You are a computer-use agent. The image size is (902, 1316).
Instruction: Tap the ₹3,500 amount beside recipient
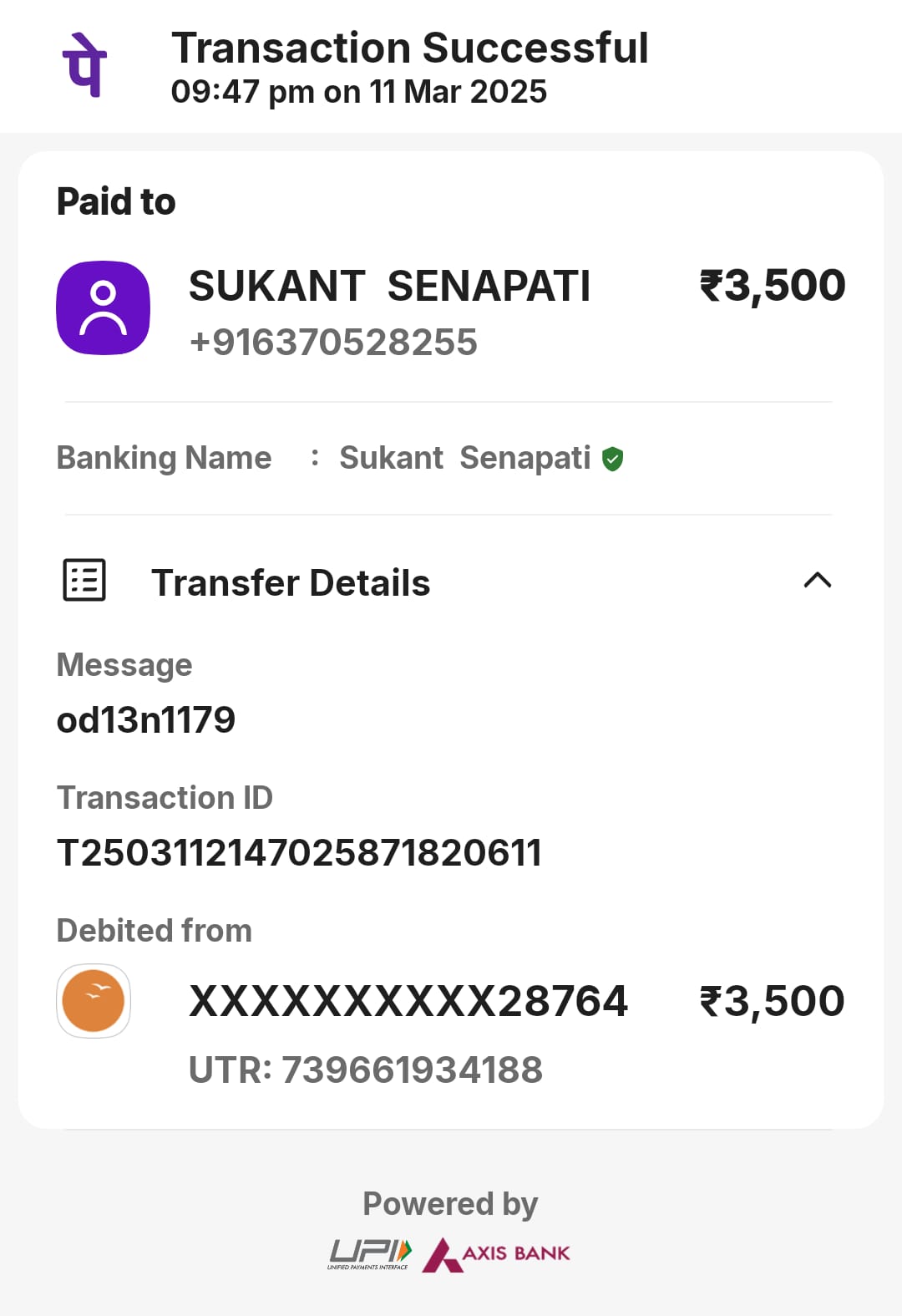click(773, 286)
